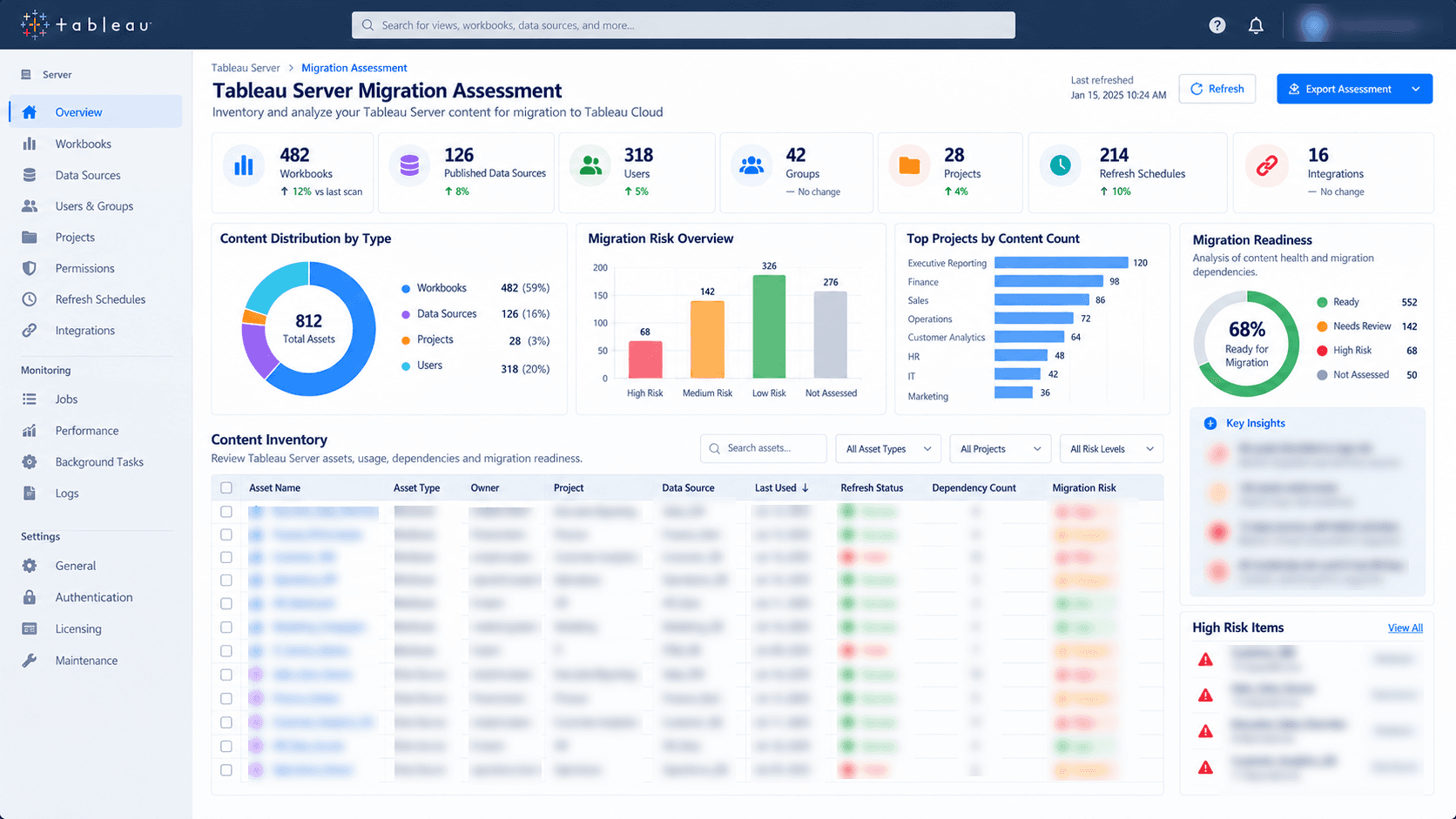The width and height of the screenshot is (1456, 819).
Task: Select Overview in the sidebar
Action: pyautogui.click(x=96, y=112)
